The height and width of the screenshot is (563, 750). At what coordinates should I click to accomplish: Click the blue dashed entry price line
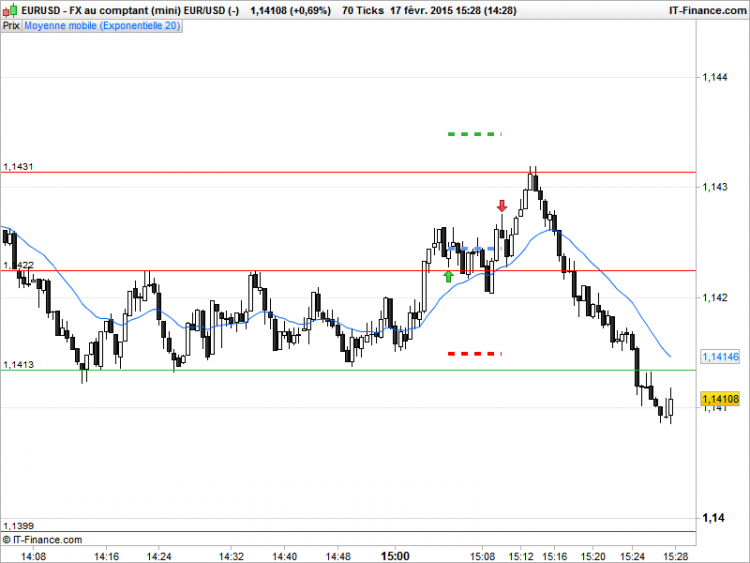474,249
